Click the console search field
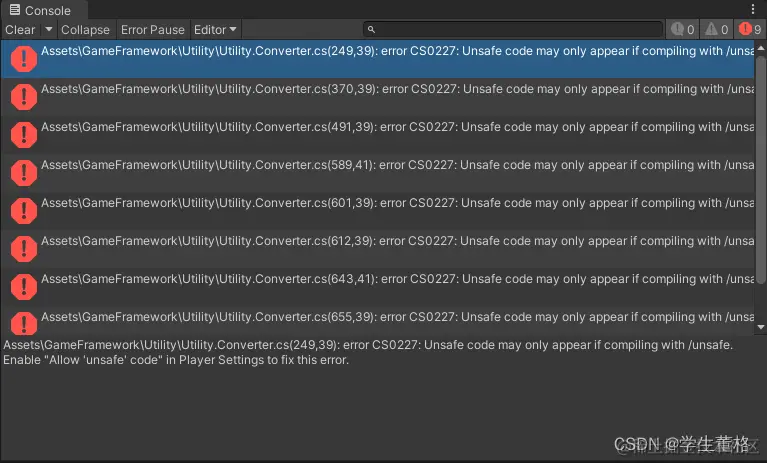This screenshot has width=767, height=463. [x=513, y=29]
